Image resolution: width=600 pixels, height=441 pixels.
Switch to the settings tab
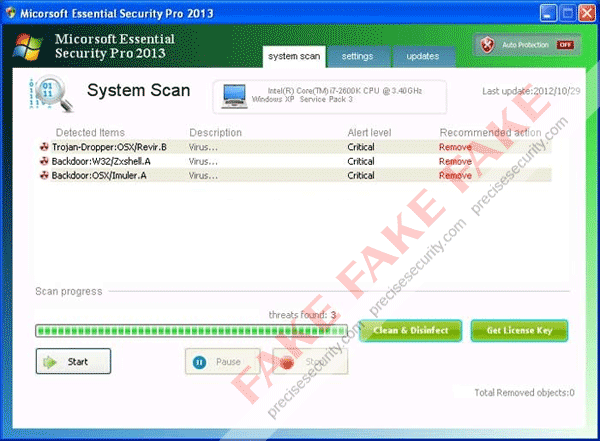pos(357,57)
